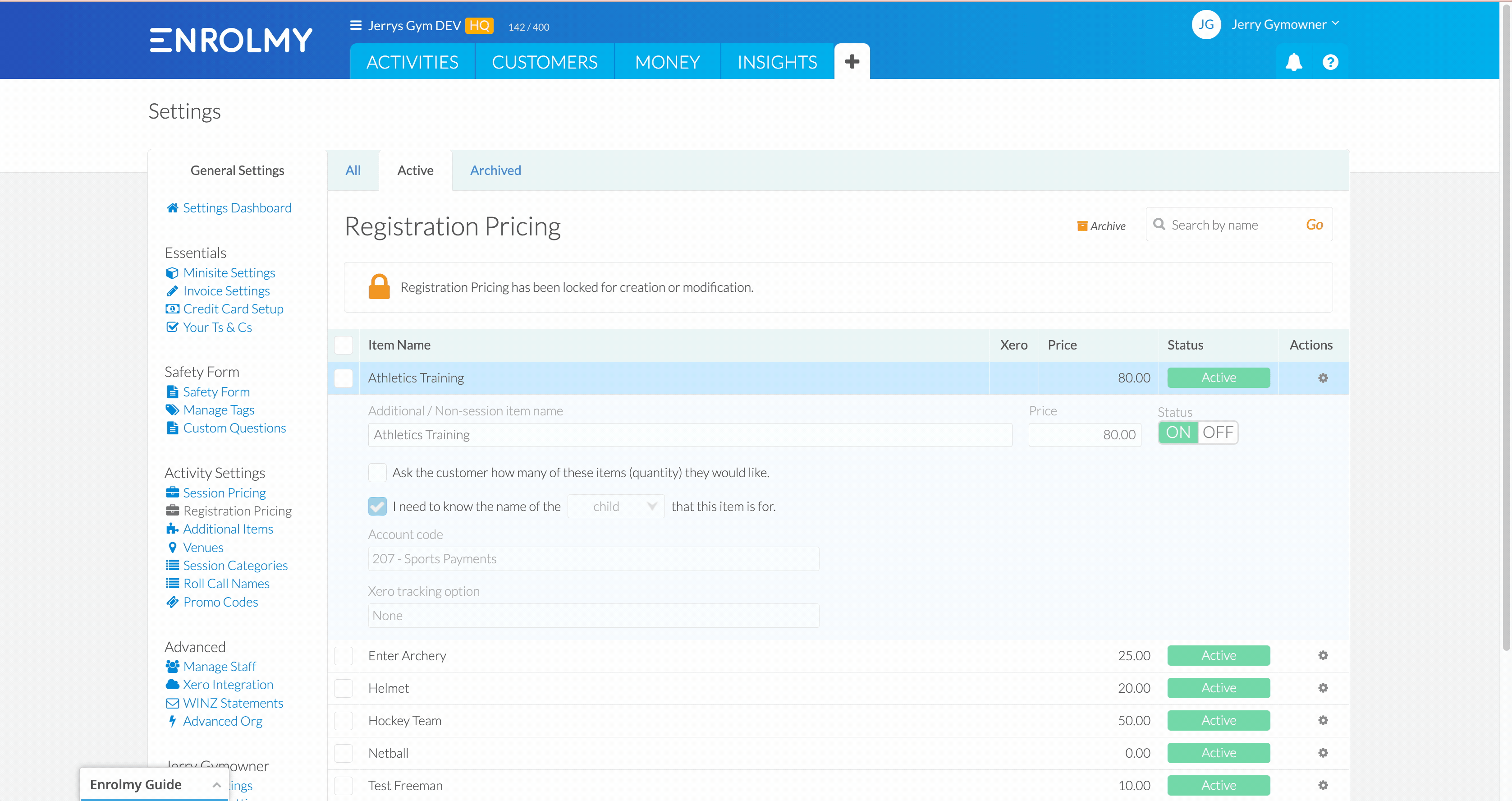Click the map pin icon next to Venues

[x=172, y=548]
